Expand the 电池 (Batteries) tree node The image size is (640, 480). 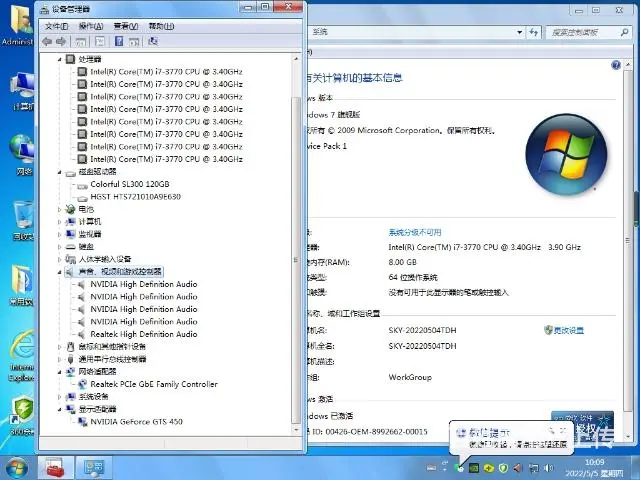click(59, 209)
